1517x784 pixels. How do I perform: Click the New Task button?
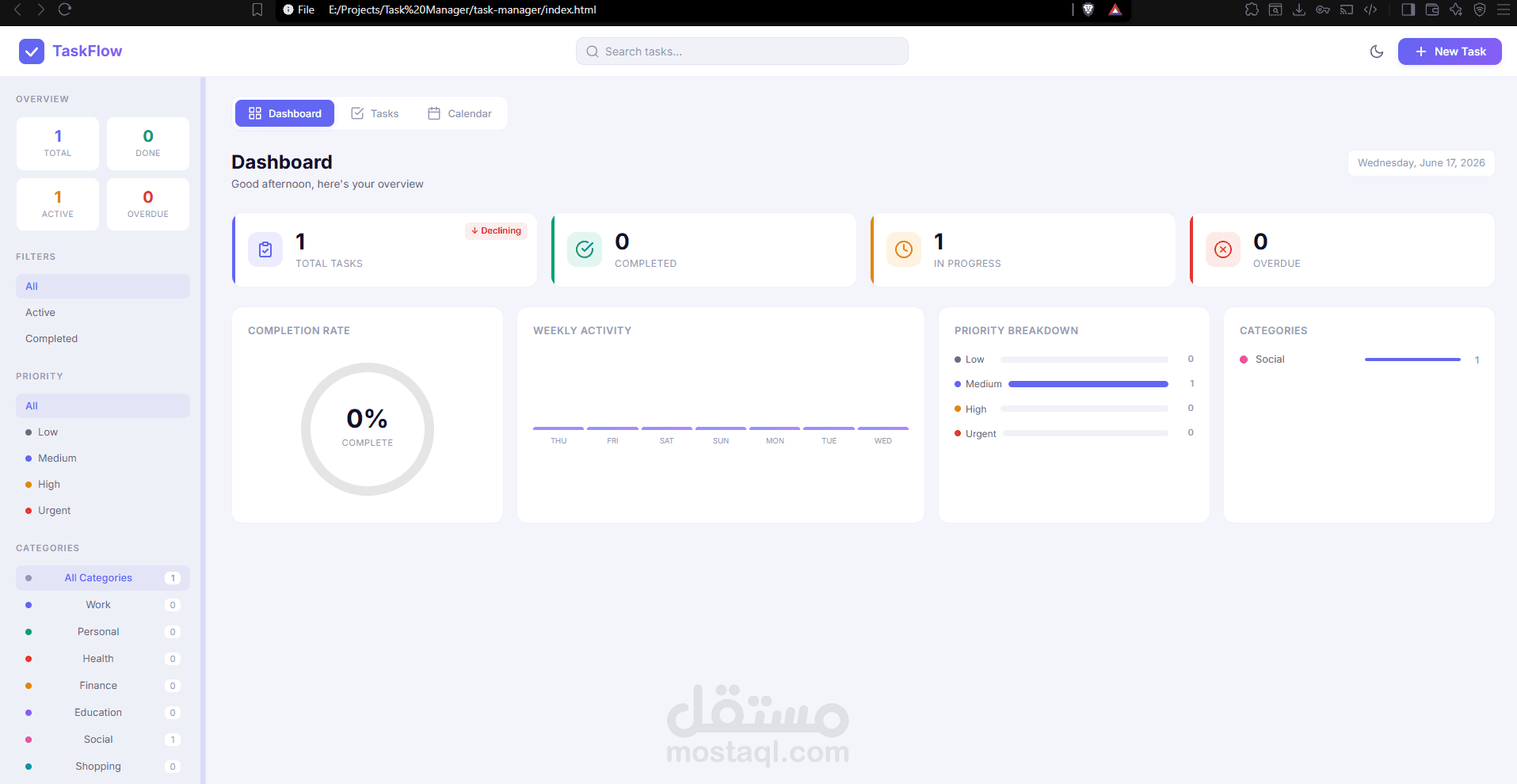click(x=1450, y=51)
